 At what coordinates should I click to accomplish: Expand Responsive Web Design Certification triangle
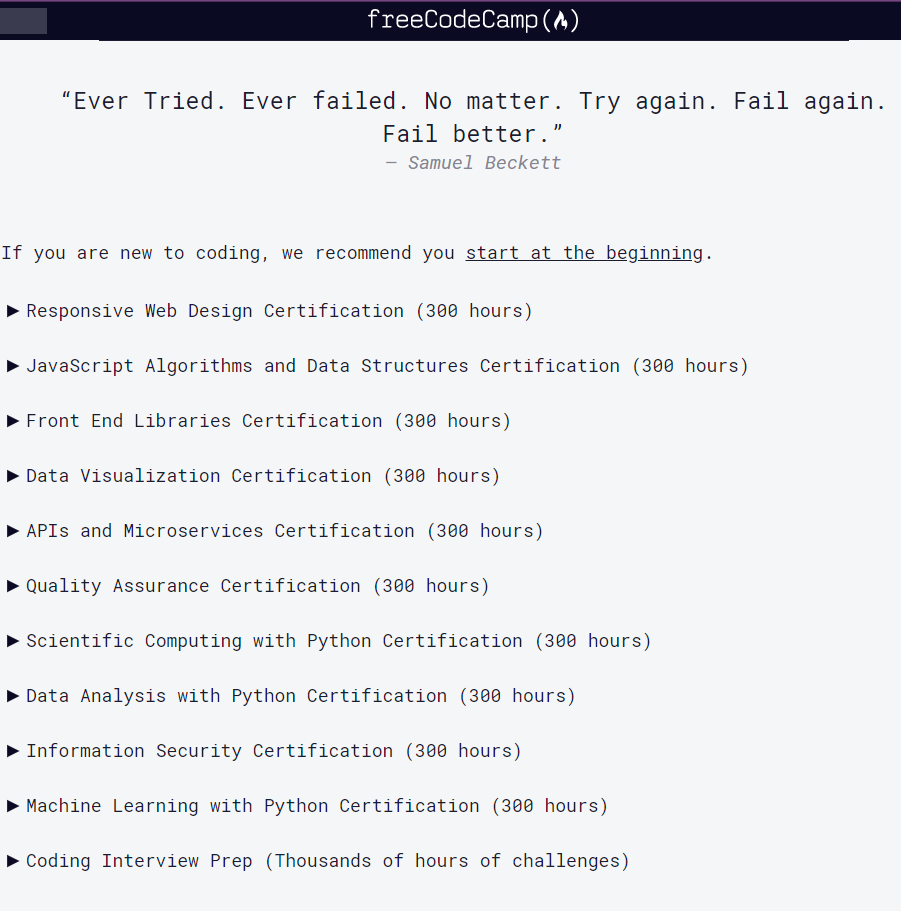point(12,311)
